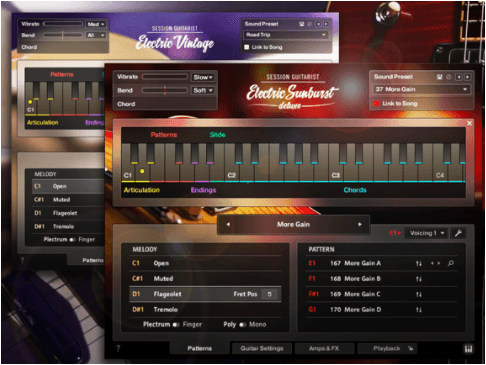Select D#1 Tremolo in Electric Vintage melody list
The width and height of the screenshot is (486, 365).
(x=68, y=227)
